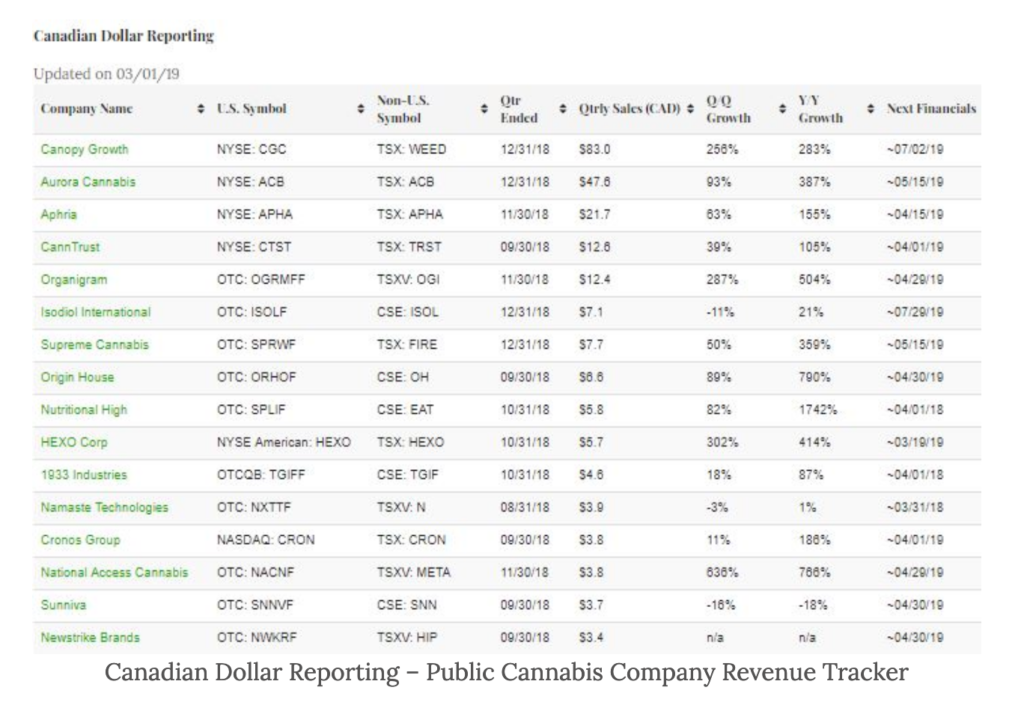Sort by Qtrly Sales (CAD) arrows
Screen dimensions: 1024x705
[690, 109]
